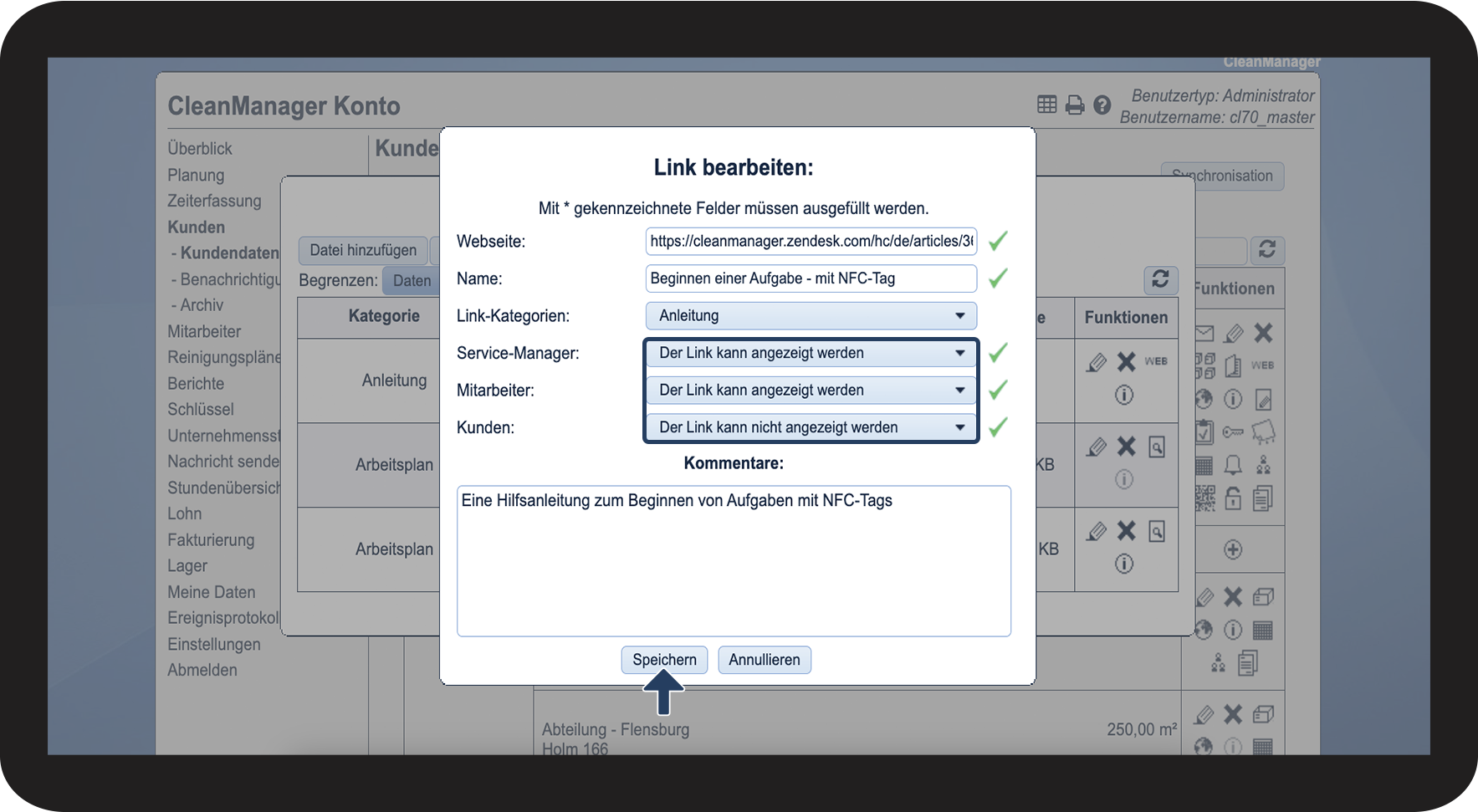Open Zeiterfassung in the sidebar
Viewport: 1478px width, 812px height.
214,201
